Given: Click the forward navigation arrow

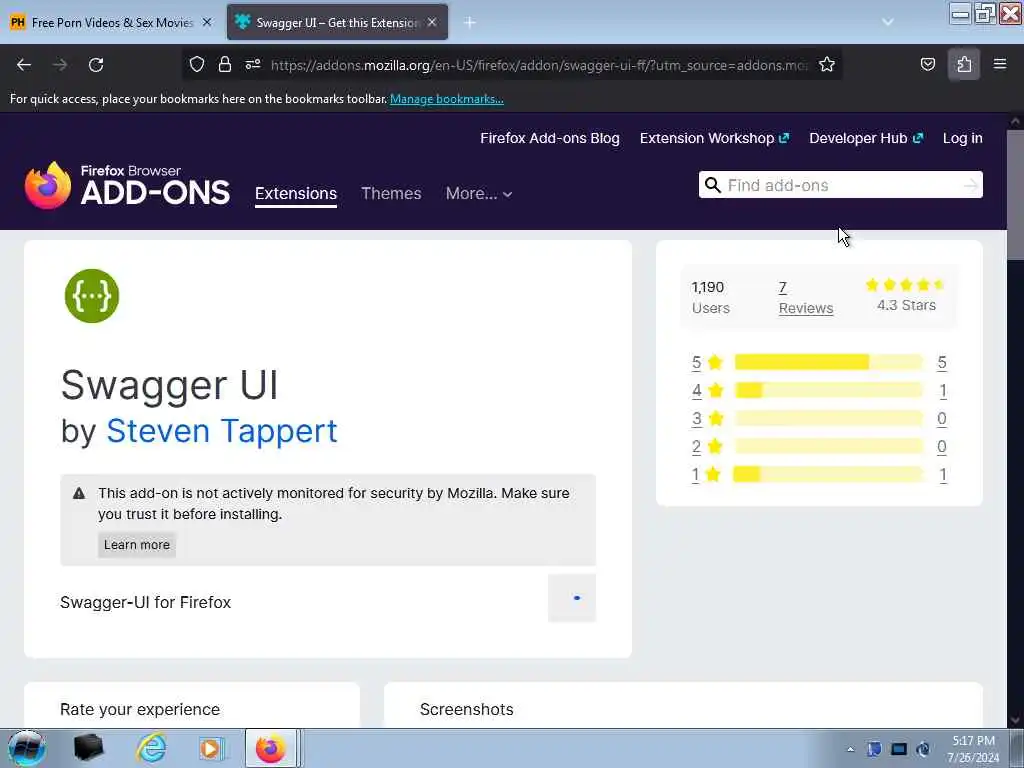Looking at the screenshot, I should pos(60,65).
